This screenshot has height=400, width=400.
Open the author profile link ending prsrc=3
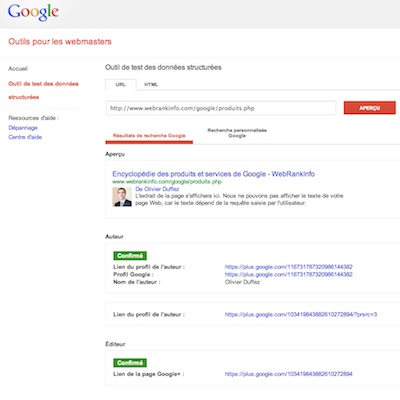[301, 314]
